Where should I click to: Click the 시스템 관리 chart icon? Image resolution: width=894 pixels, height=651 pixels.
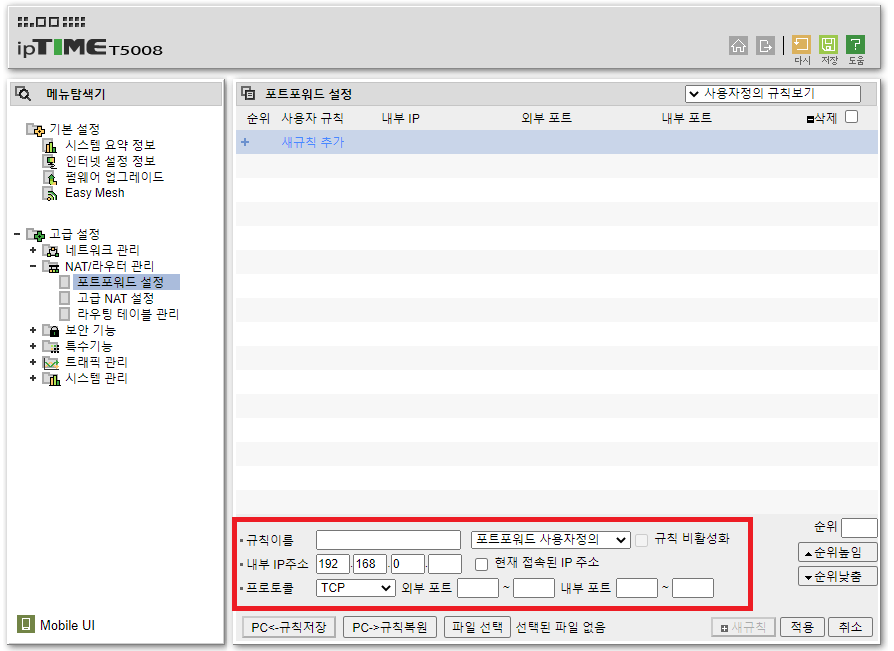51,378
